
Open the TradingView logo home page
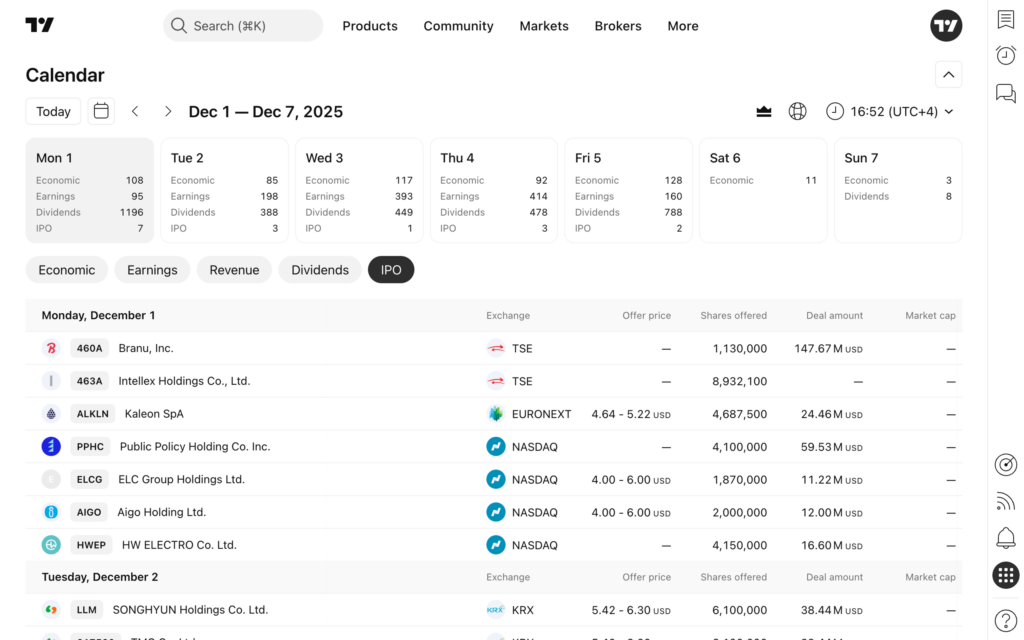(38, 25)
